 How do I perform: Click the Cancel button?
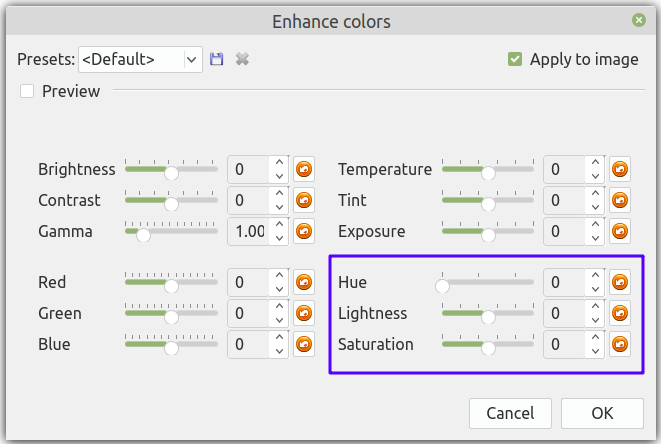point(510,412)
